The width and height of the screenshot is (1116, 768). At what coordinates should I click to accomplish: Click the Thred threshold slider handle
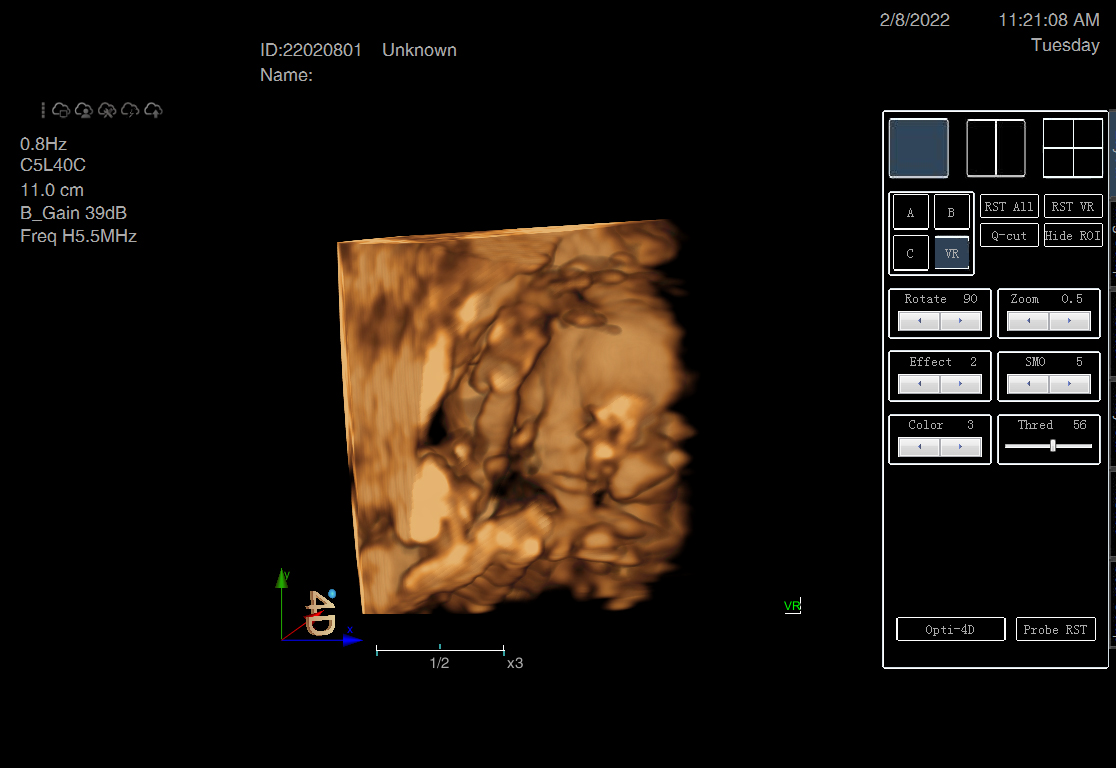point(1053,446)
